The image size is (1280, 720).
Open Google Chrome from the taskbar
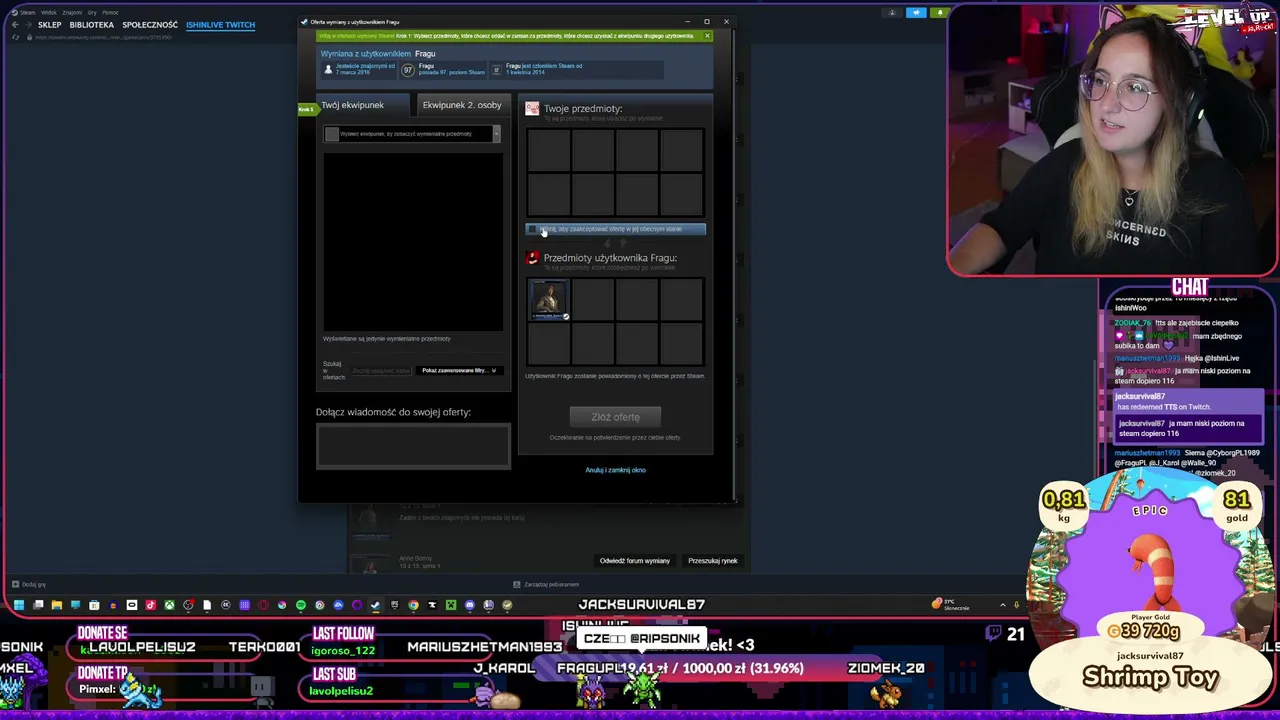413,605
